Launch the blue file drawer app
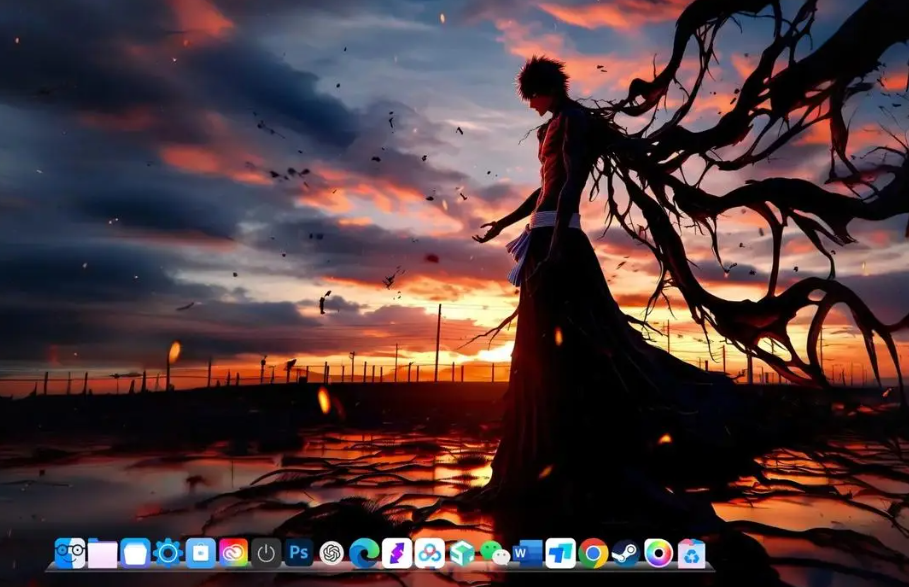 pos(135,553)
